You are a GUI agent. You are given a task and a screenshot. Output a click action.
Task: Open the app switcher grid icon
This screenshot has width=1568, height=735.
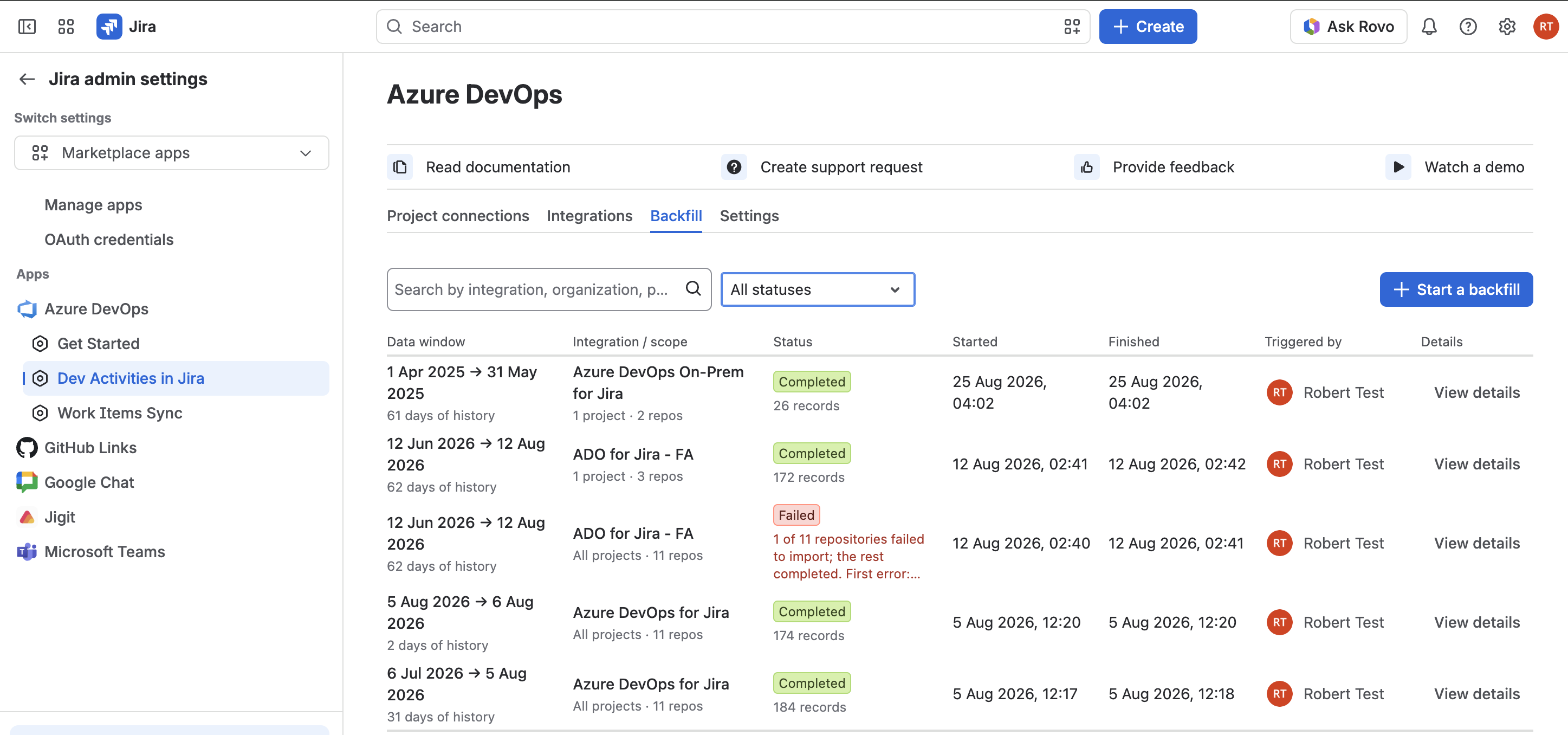(66, 27)
